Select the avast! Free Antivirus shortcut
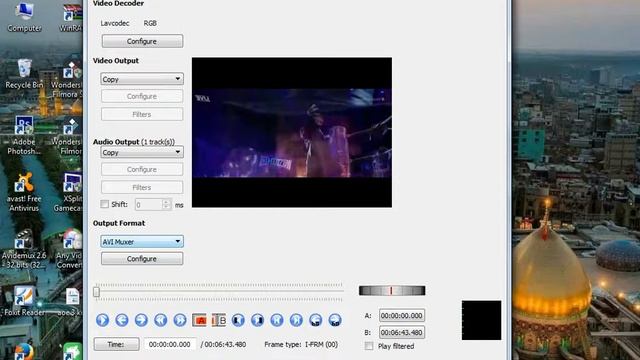This screenshot has width=640, height=360. (x=24, y=192)
